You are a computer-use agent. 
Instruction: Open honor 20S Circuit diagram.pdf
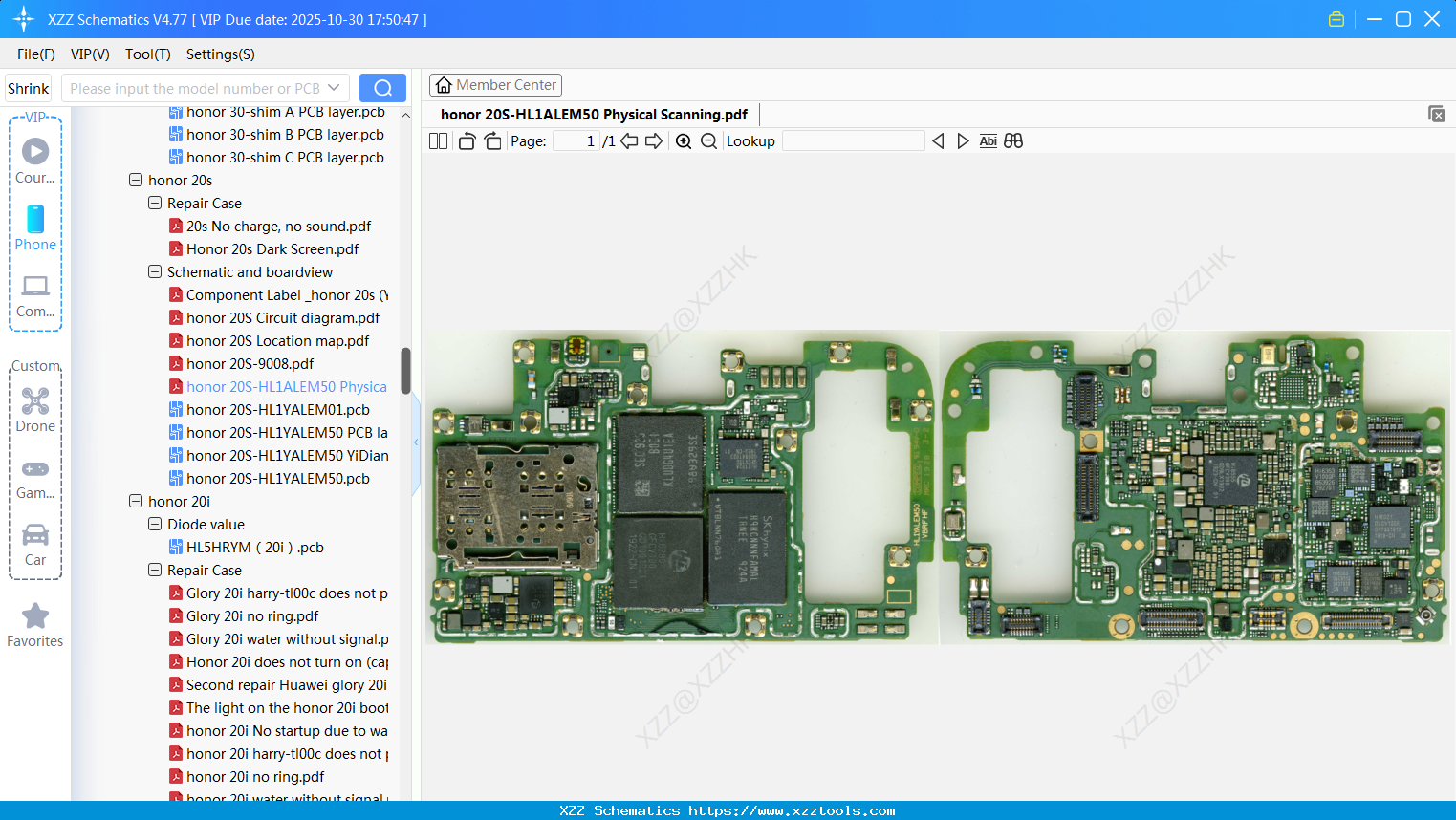[283, 318]
